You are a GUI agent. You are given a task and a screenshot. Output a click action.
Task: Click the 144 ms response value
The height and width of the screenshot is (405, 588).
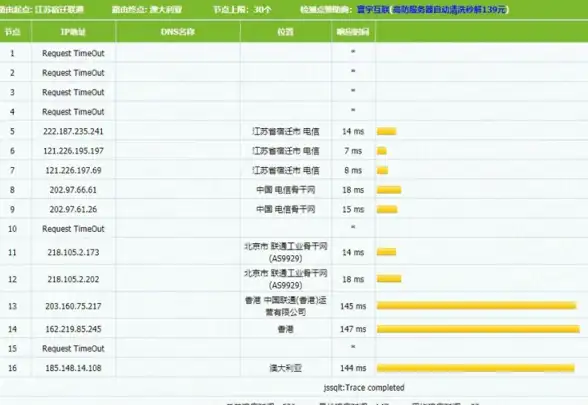(x=353, y=368)
